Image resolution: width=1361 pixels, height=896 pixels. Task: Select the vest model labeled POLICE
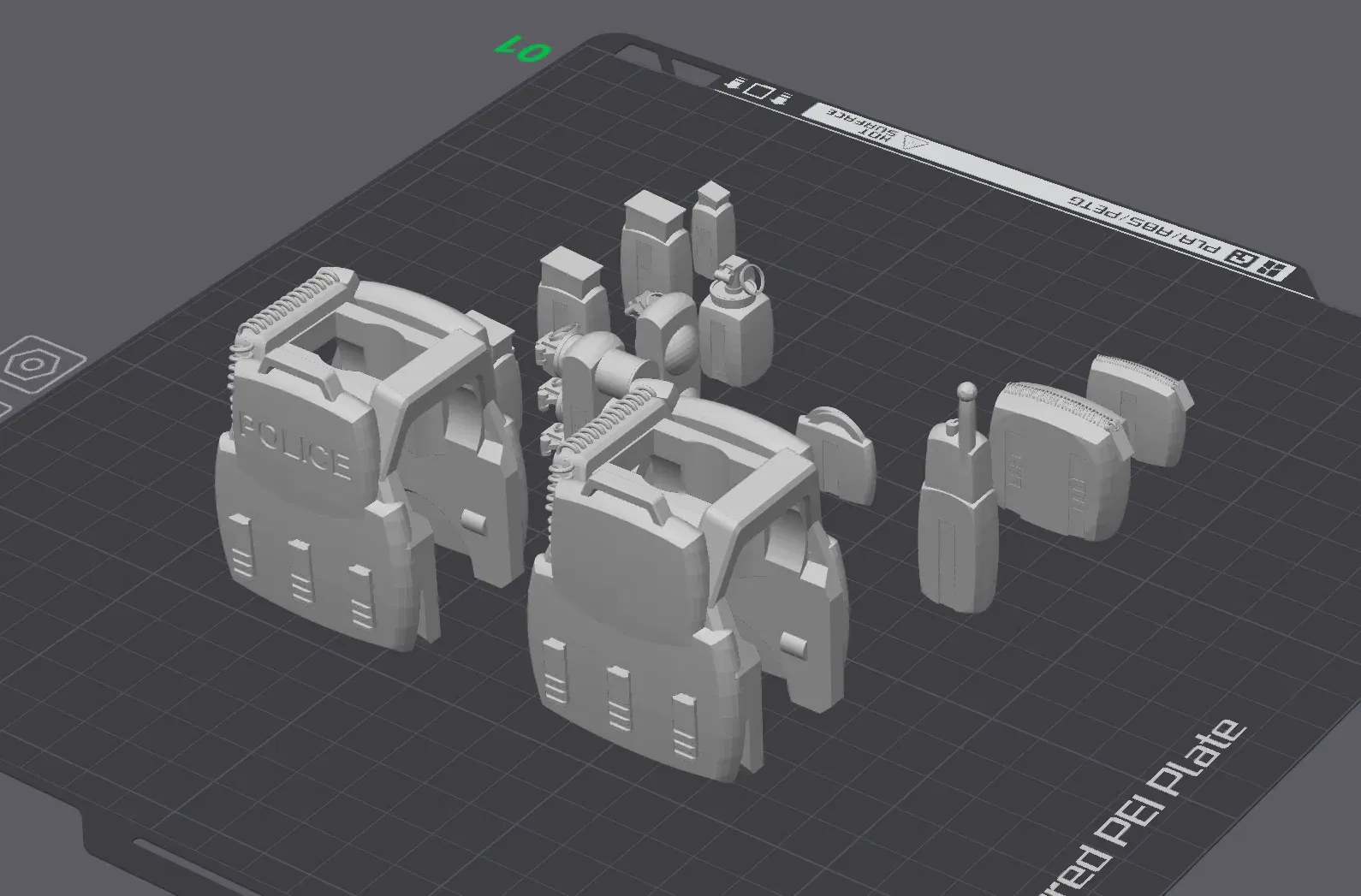(342, 479)
